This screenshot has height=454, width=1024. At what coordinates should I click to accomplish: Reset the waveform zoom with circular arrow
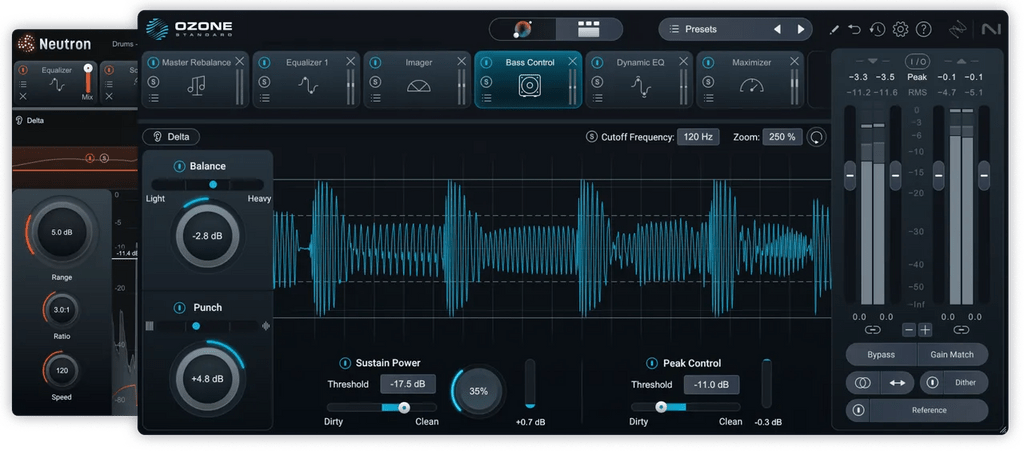point(816,137)
